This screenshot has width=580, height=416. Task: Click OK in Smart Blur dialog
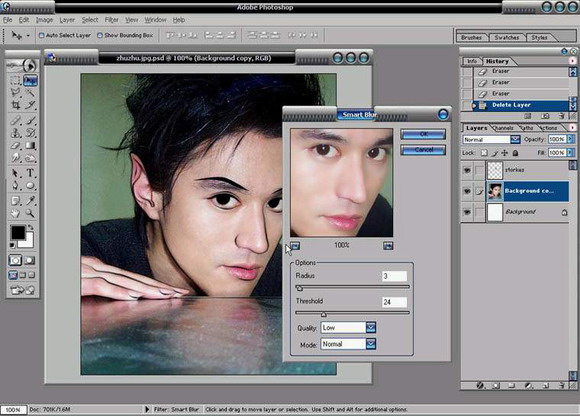point(423,134)
